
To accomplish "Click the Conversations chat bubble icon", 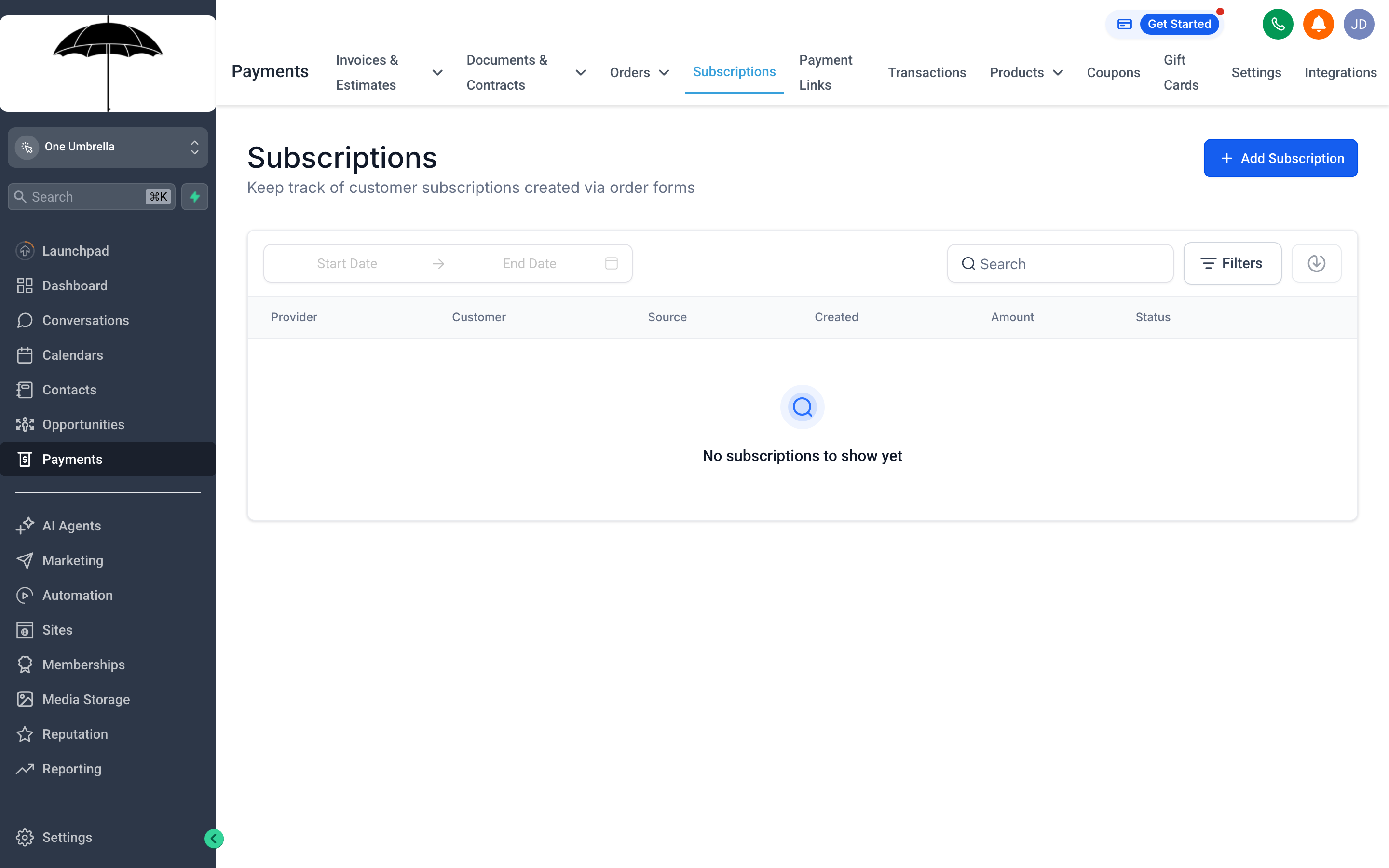I will tap(25, 320).
